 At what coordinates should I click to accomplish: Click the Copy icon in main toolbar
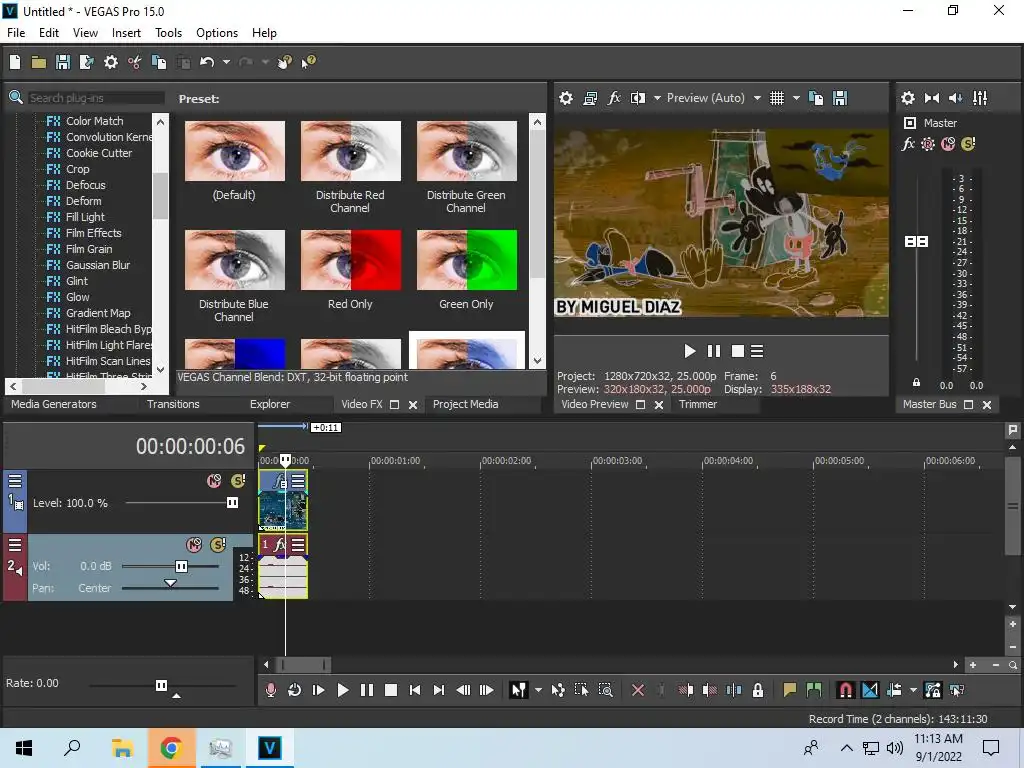tap(159, 62)
